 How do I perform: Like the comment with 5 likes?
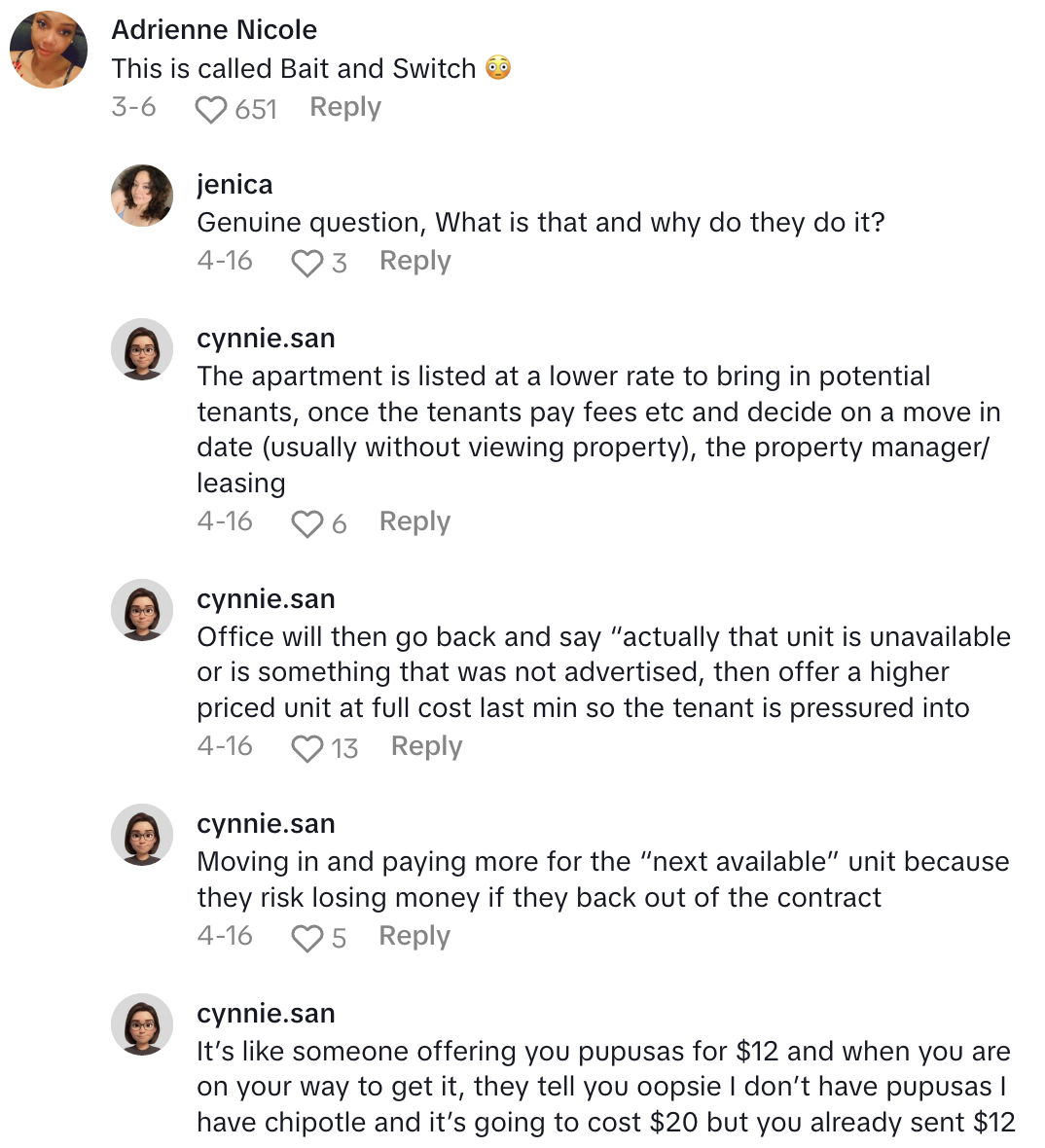306,939
